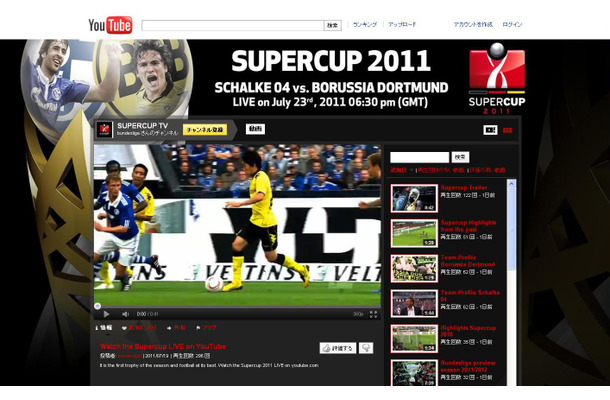Click the channel video search field
This screenshot has height=400, width=610.
pos(419,157)
